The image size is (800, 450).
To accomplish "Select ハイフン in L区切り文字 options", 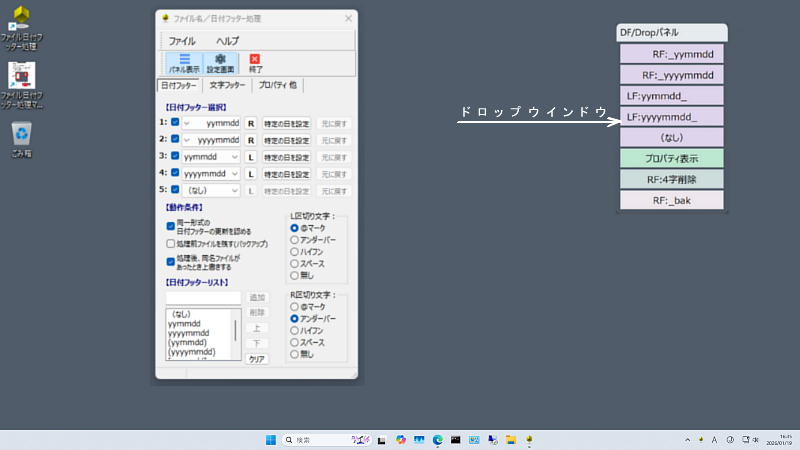I will [294, 251].
